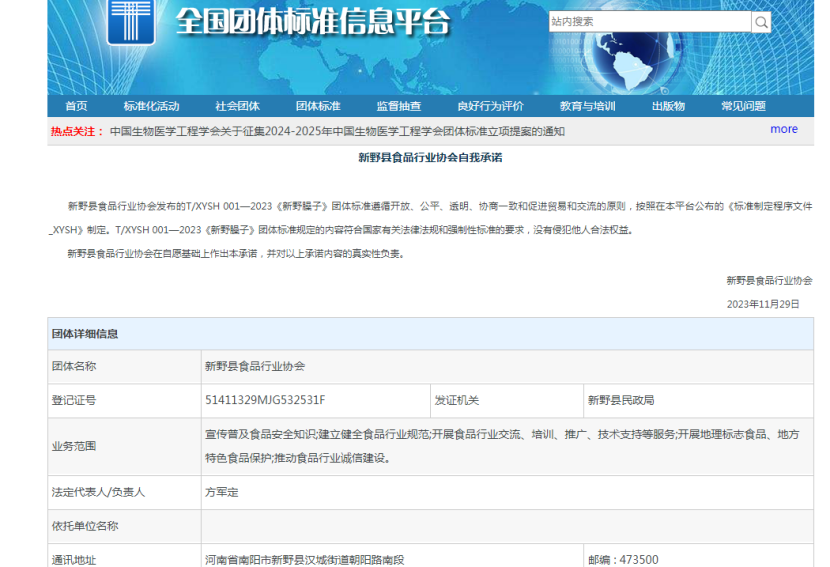
Task: Select the page title 新野县食品行业协会自我承诺
Action: point(430,157)
